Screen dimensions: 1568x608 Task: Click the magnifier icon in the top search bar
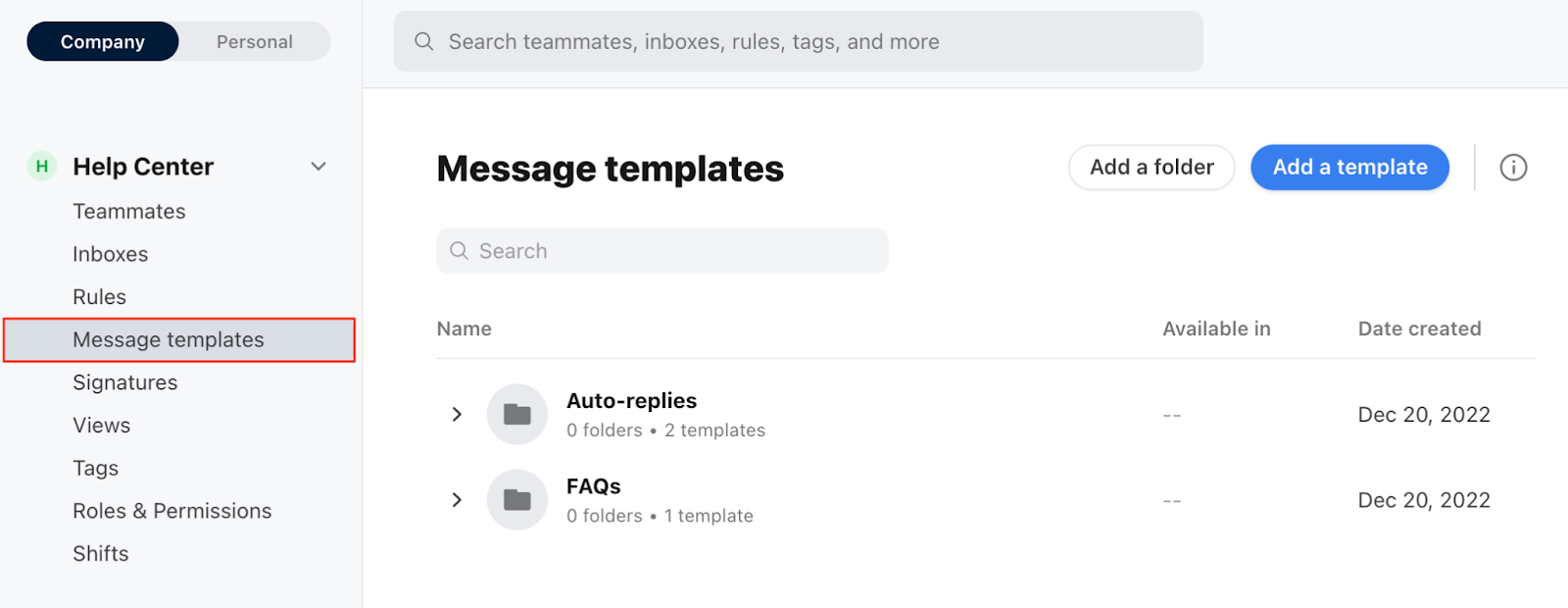click(x=423, y=41)
